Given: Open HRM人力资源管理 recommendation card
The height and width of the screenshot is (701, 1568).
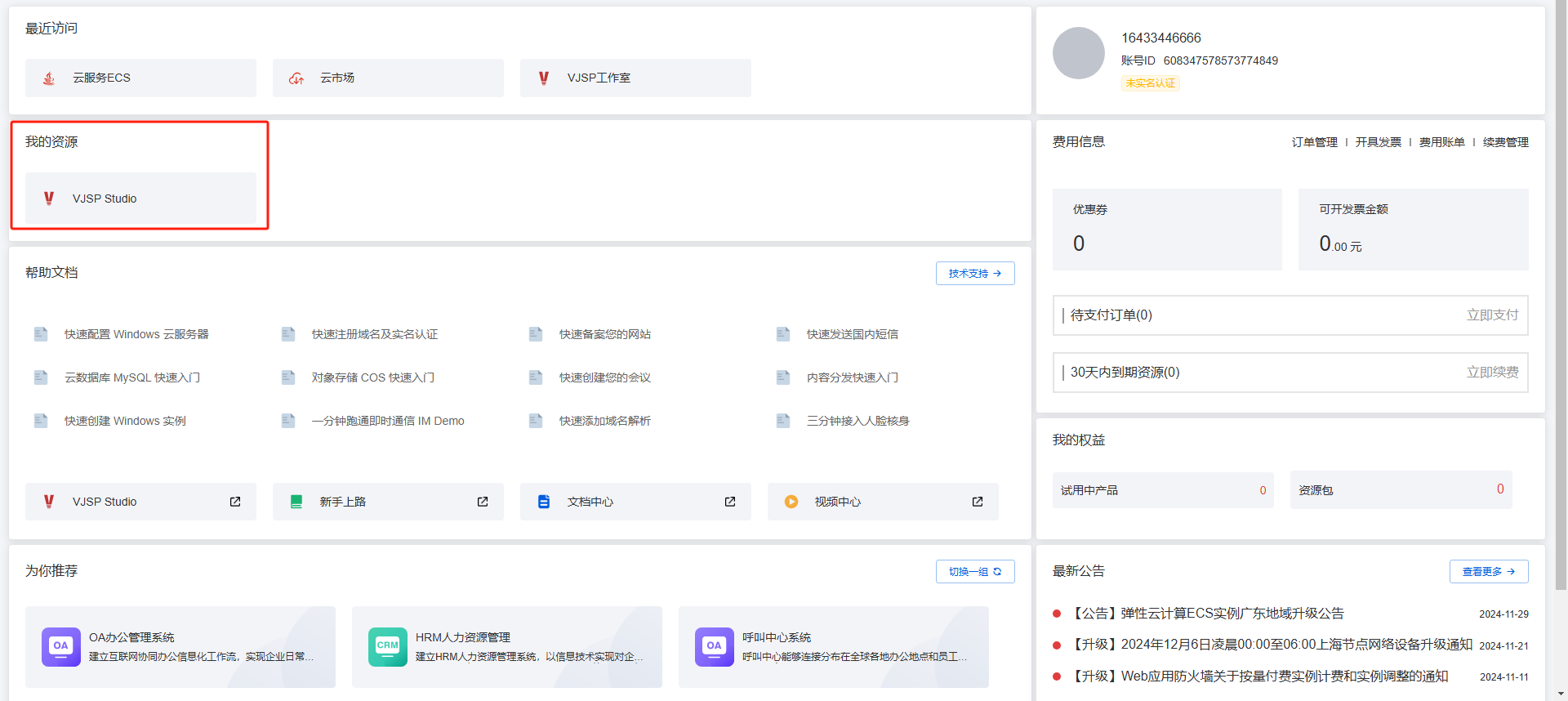Looking at the screenshot, I should click(507, 647).
